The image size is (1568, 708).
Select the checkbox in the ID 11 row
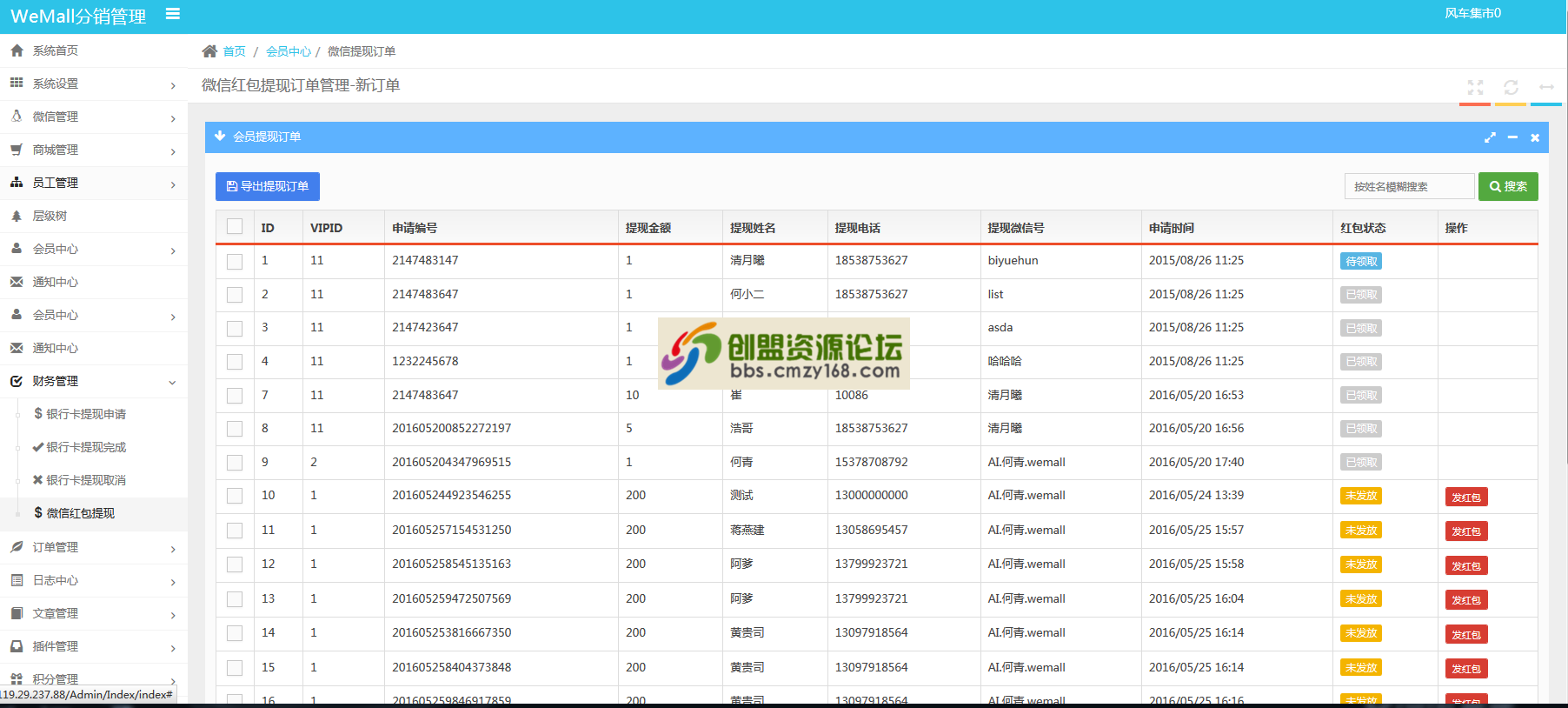click(235, 531)
